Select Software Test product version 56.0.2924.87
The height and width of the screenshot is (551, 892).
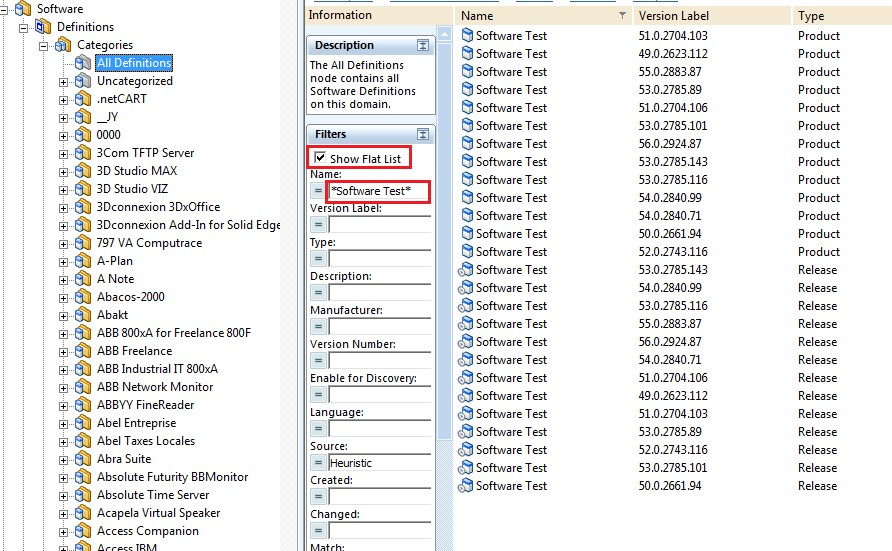(x=511, y=144)
